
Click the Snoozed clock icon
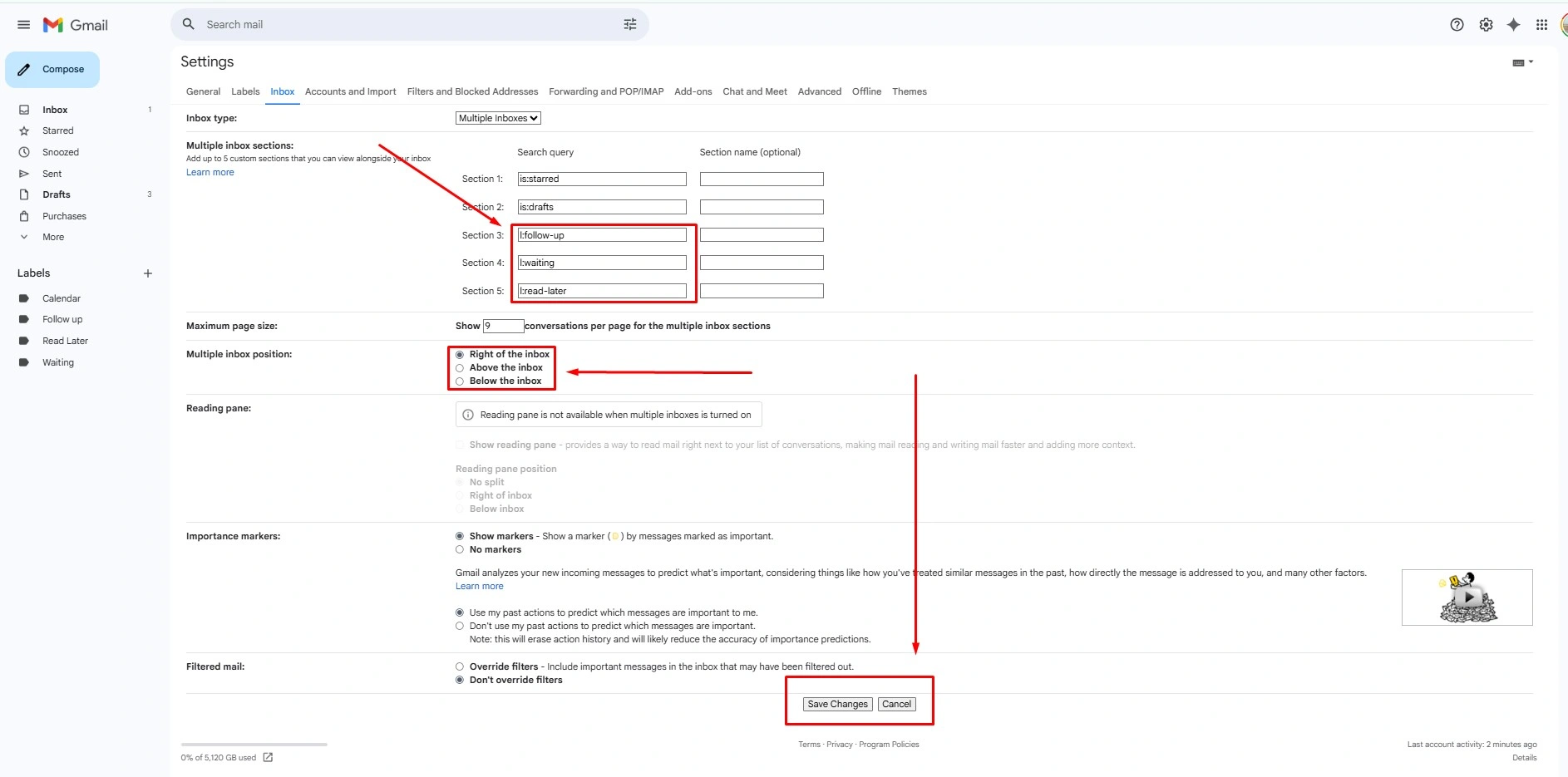(x=24, y=152)
